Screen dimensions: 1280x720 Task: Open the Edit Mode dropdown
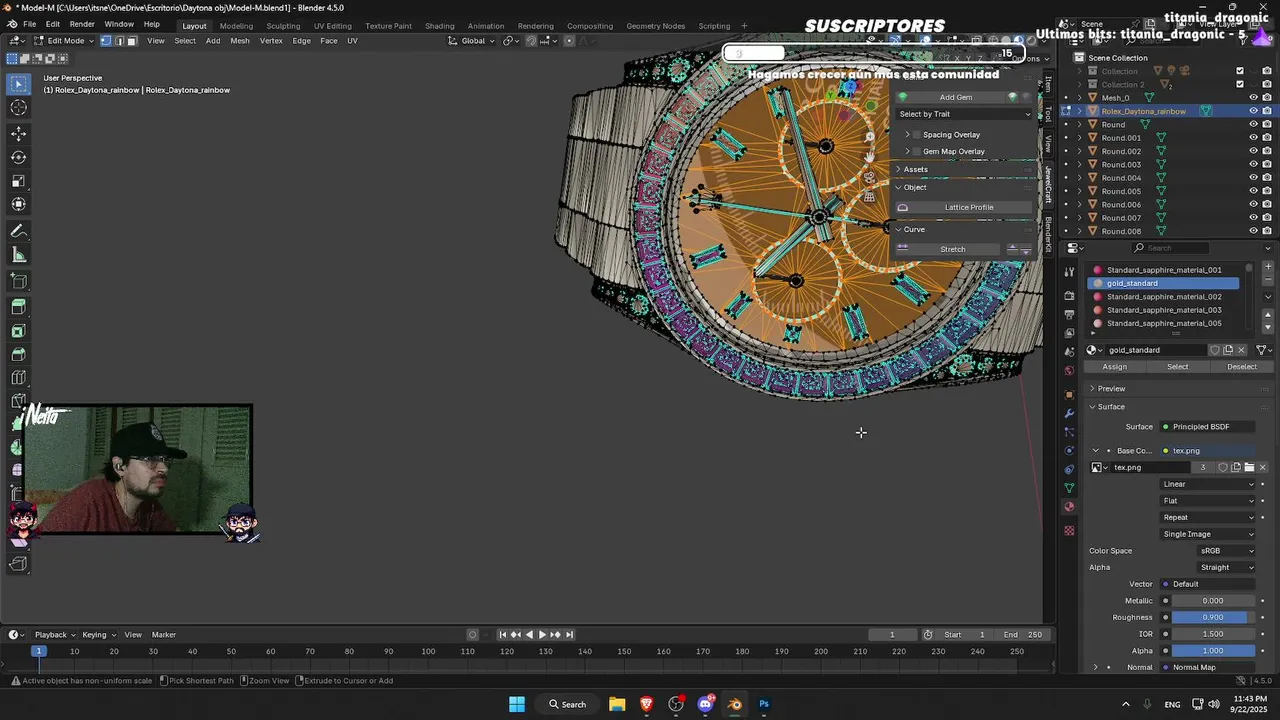(64, 41)
